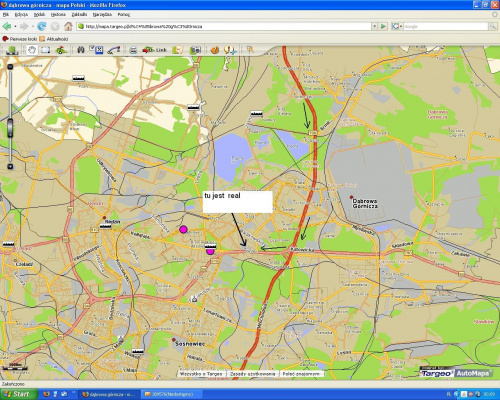This screenshot has height=400, width=500.
Task: Click the zoom slider handle
Action: click(10, 128)
